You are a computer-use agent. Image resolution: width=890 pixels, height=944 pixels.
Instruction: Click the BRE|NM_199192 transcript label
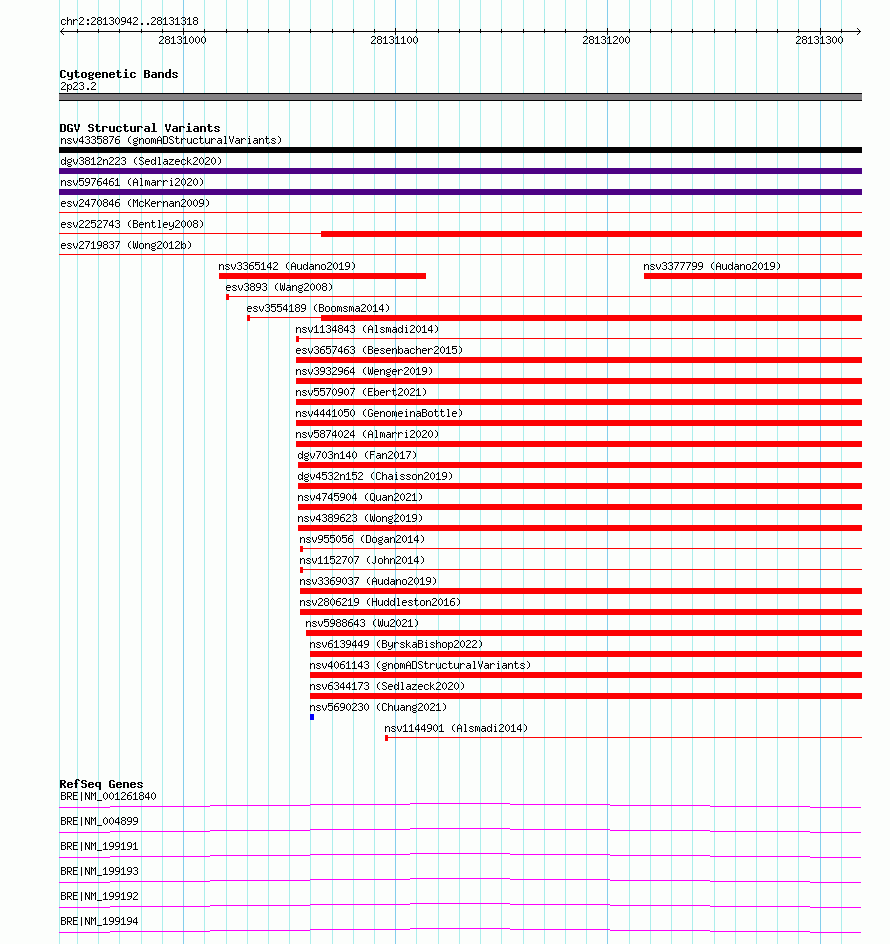(99, 896)
